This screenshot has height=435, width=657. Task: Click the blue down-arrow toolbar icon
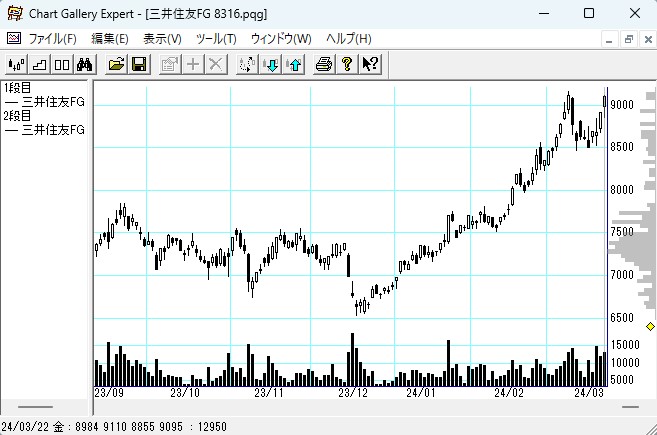(x=271, y=65)
